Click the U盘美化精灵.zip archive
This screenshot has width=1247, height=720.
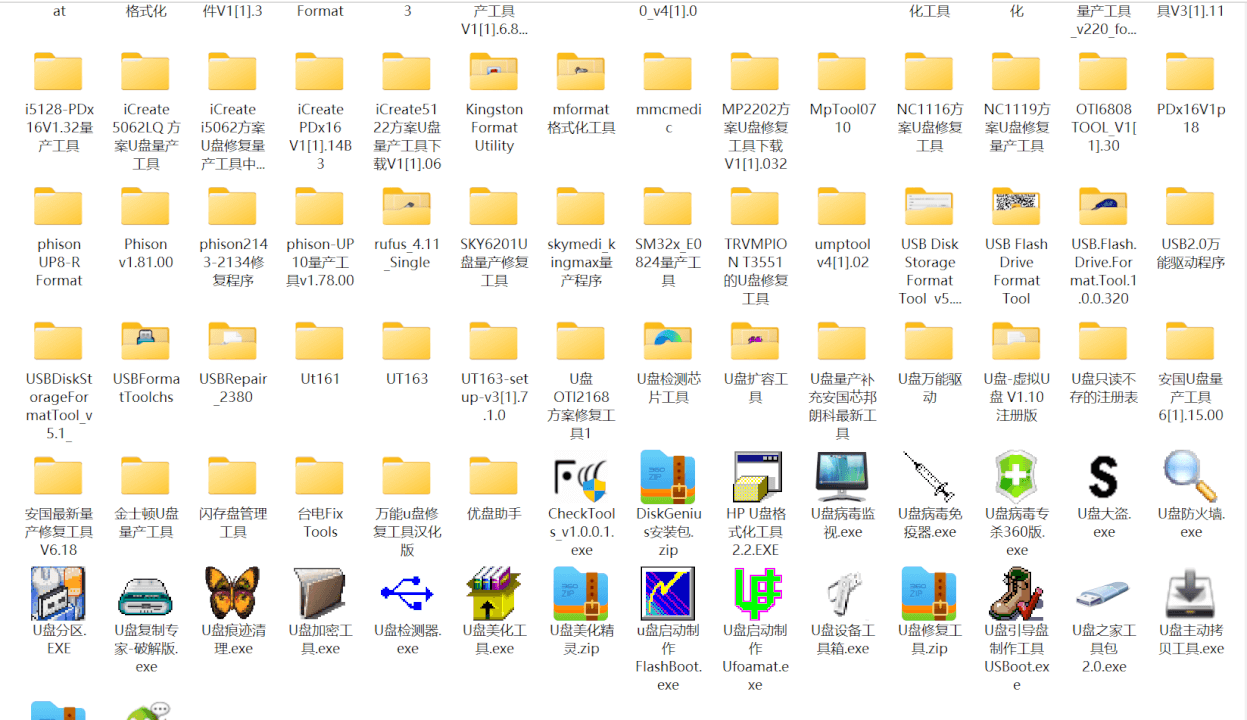click(x=581, y=594)
